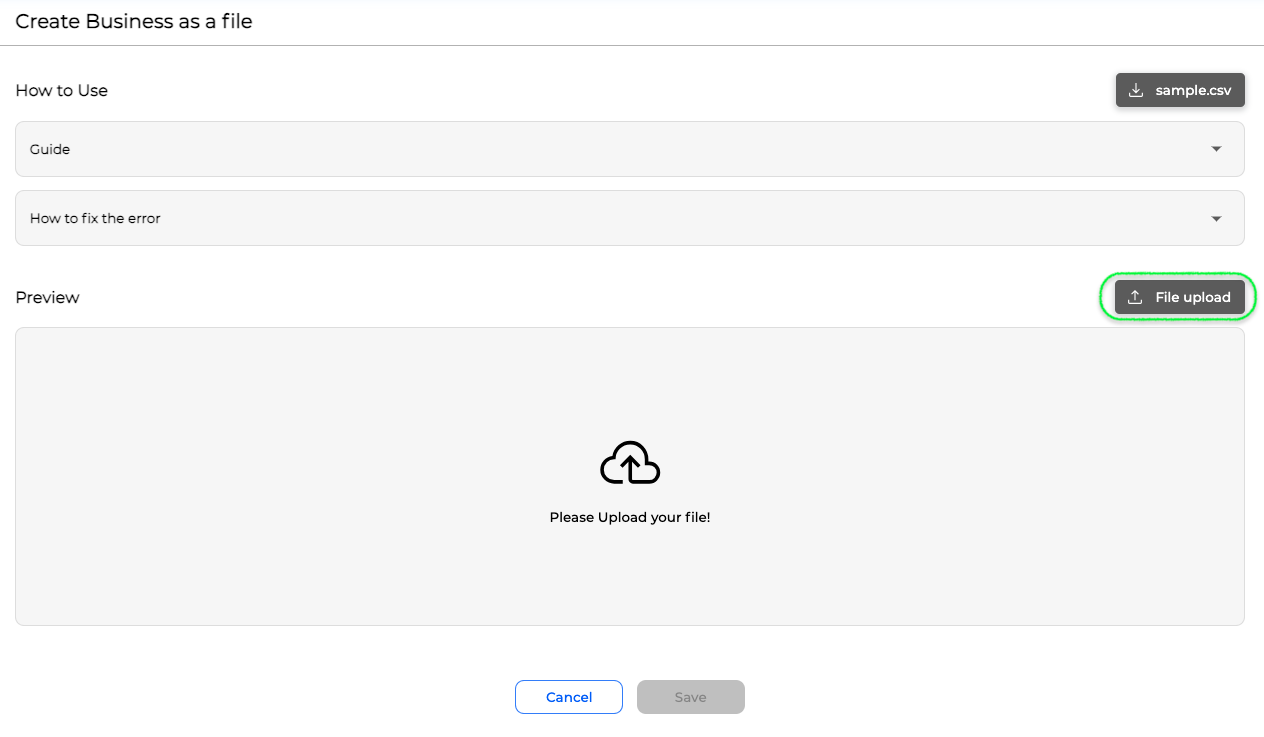Screen dimensions: 1264x737
Task: Click the 'File upload' text label
Action: tap(1192, 297)
